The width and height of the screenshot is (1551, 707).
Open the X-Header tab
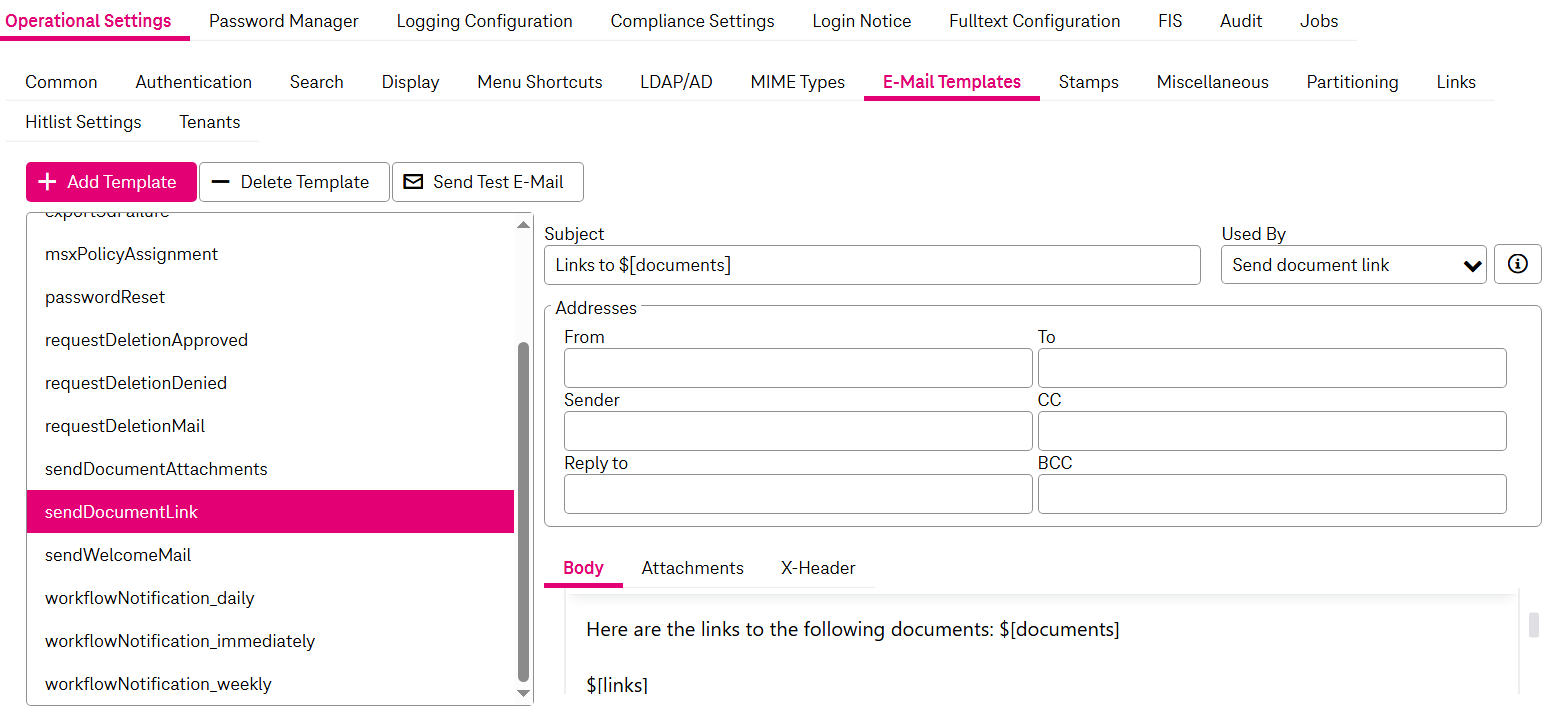pyautogui.click(x=817, y=568)
